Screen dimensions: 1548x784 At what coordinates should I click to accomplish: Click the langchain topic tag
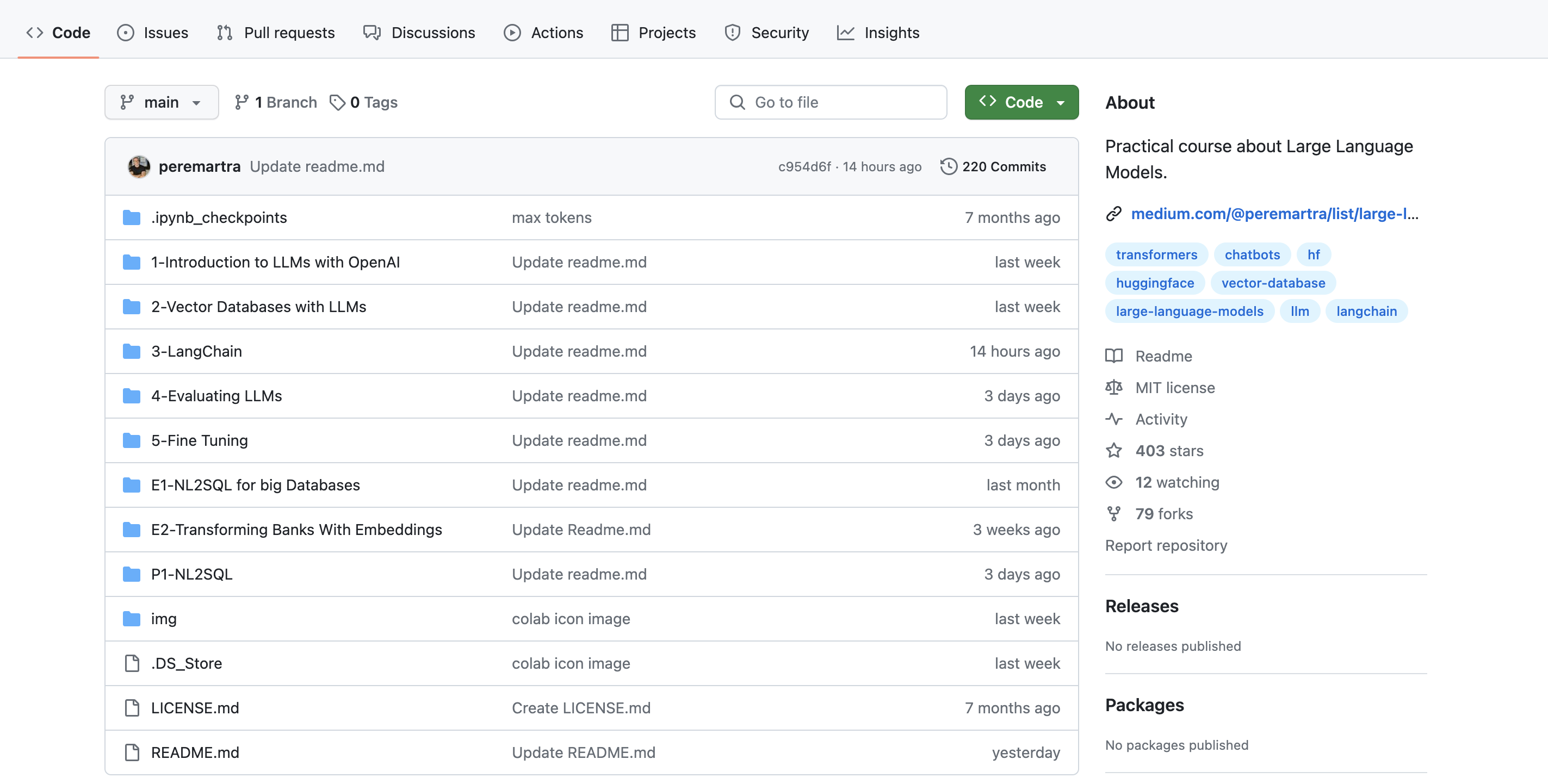(1366, 311)
